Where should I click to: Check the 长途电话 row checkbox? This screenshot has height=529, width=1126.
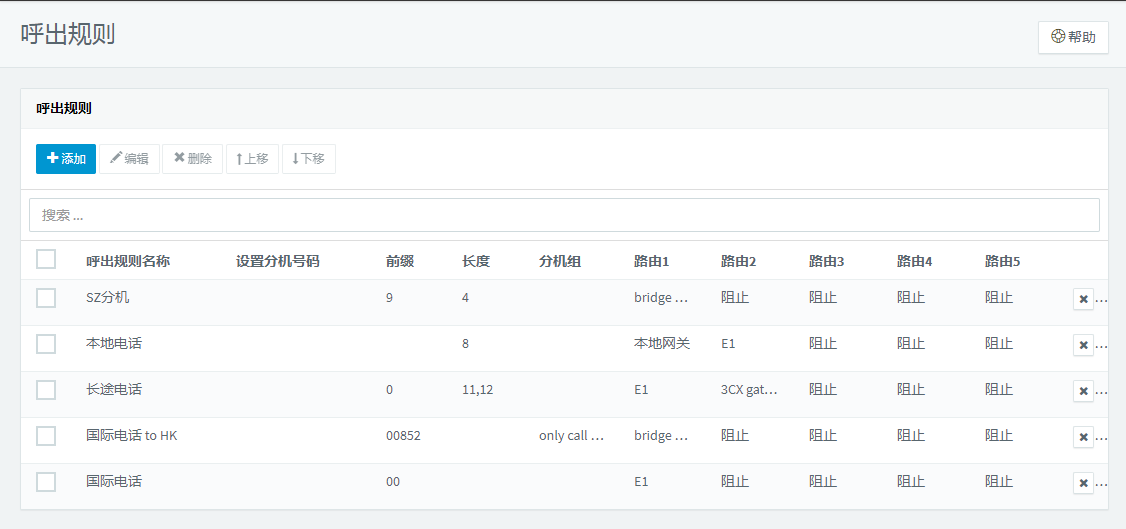click(x=46, y=390)
